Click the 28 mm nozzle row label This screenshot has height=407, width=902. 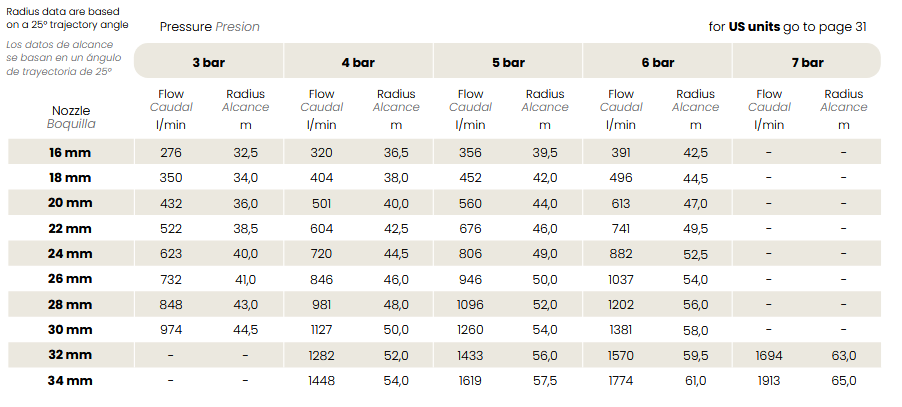click(x=70, y=305)
